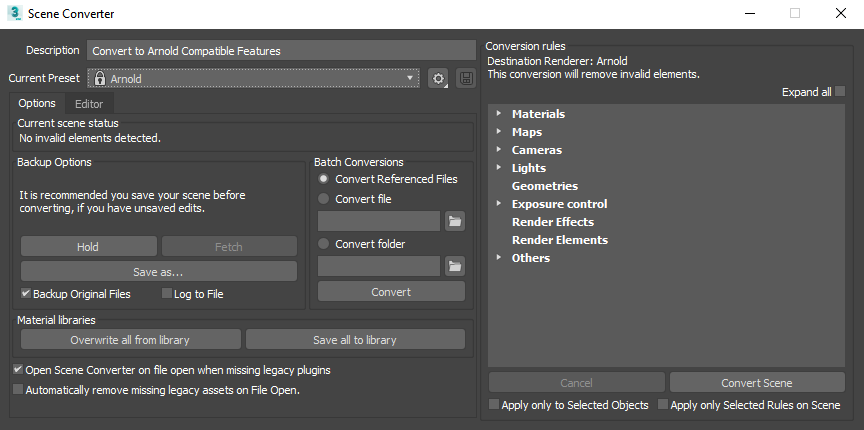Select the Convert Referenced Files radio button
The width and height of the screenshot is (864, 430).
(x=324, y=179)
